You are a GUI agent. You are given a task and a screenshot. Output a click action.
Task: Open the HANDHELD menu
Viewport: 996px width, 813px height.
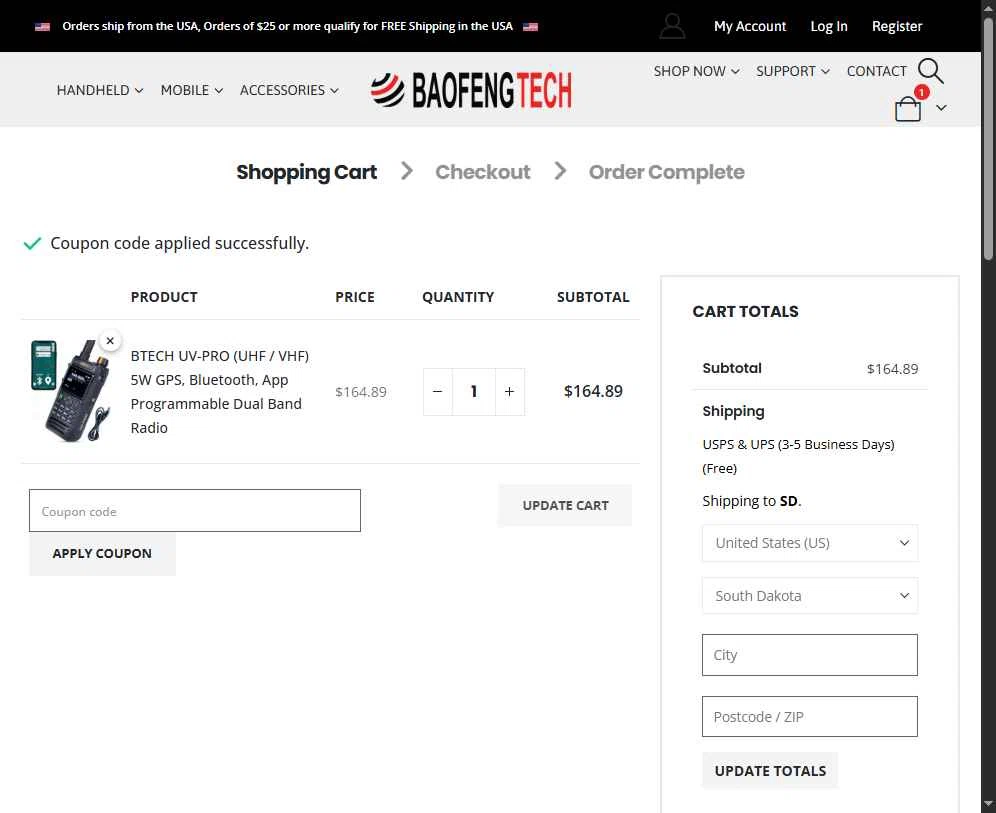100,90
